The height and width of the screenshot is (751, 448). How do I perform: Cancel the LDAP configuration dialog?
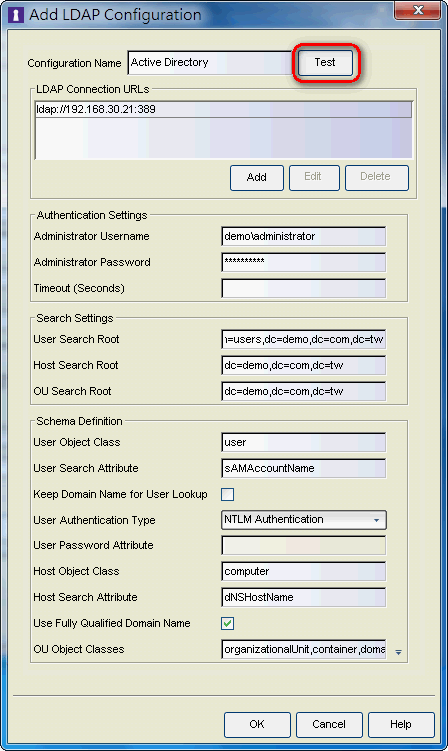(x=329, y=724)
